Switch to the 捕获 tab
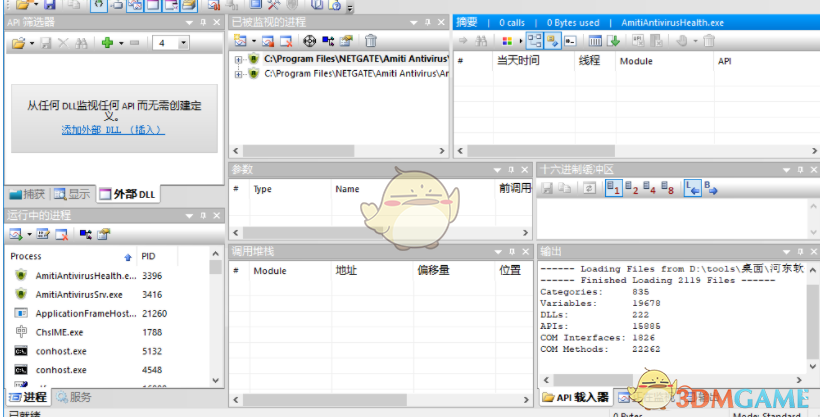This screenshot has height=417, width=820. [x=27, y=194]
